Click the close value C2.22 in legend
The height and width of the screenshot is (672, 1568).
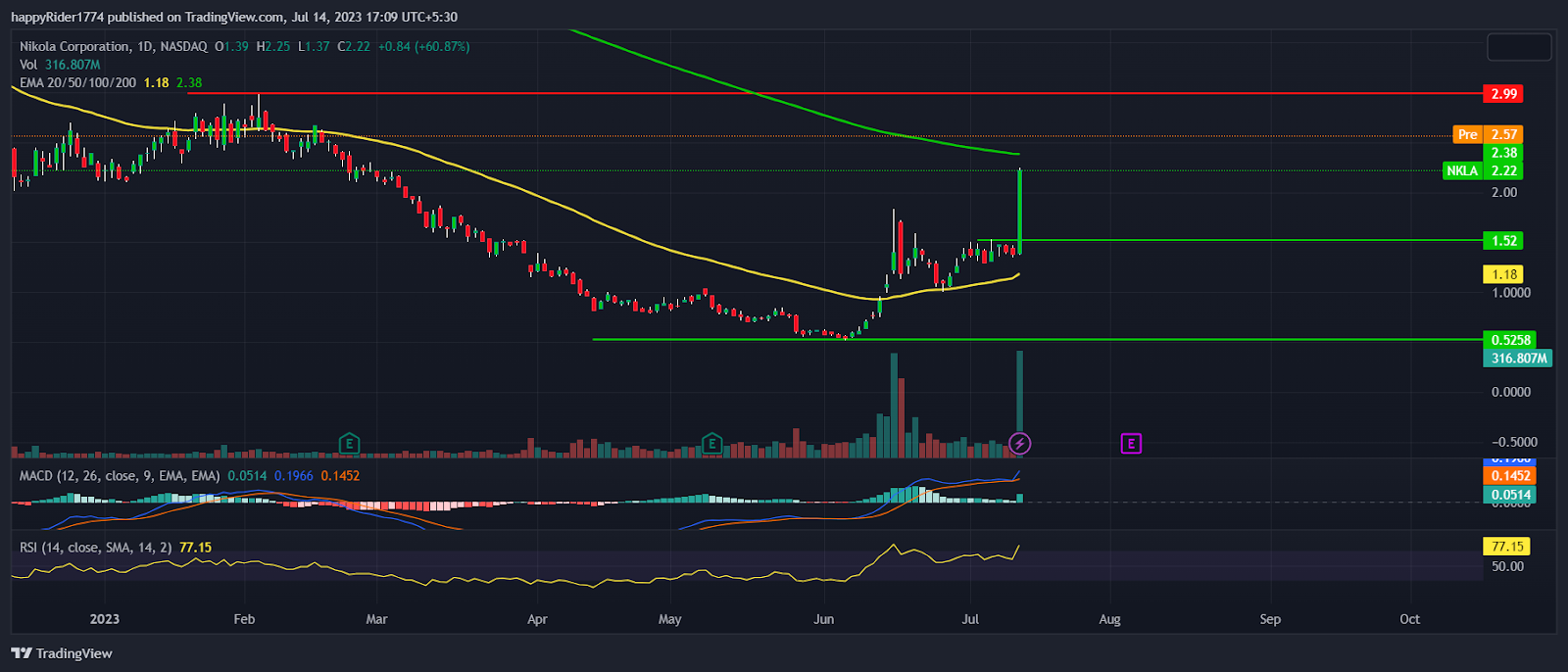click(354, 47)
